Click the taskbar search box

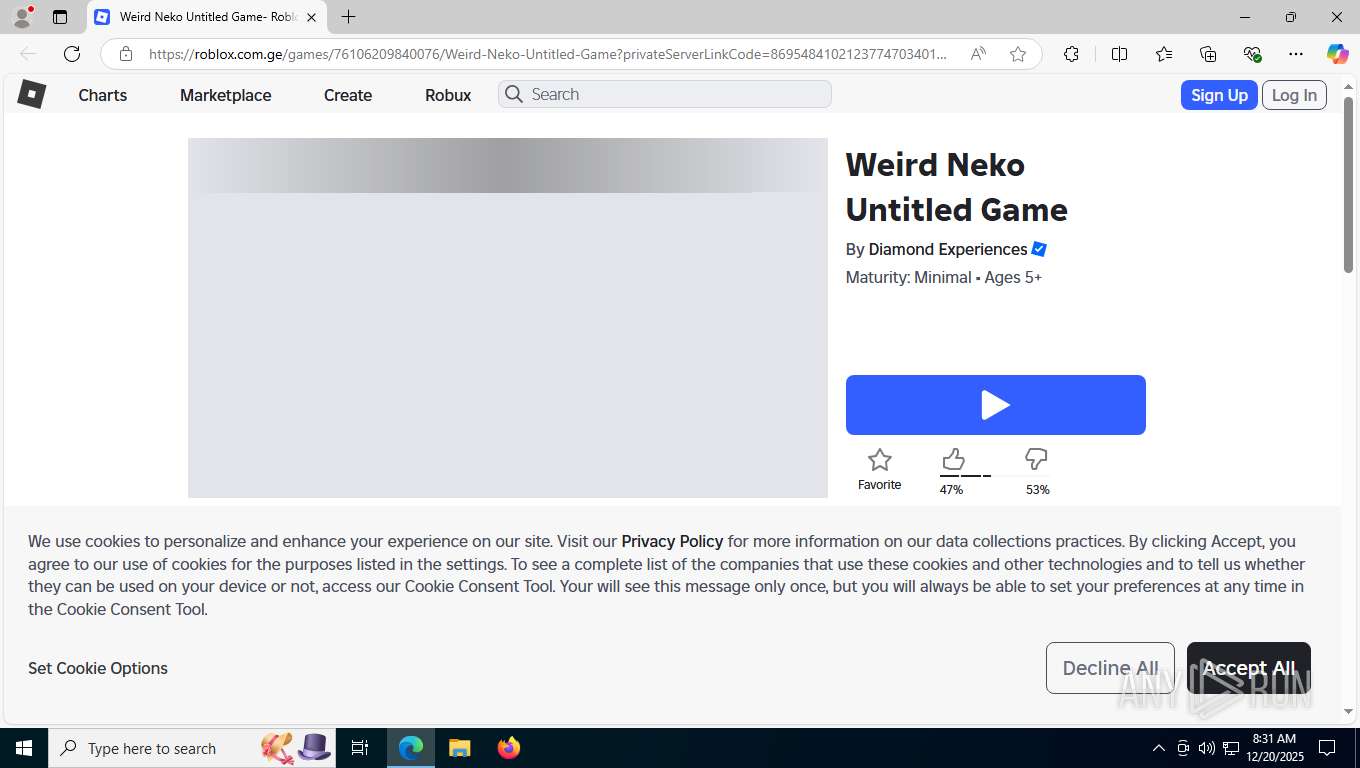tap(192, 748)
